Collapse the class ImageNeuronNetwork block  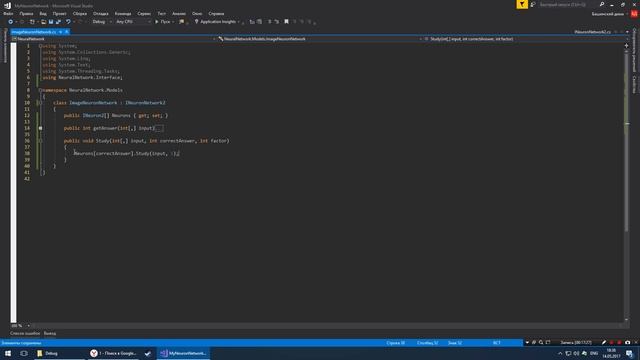coord(40,103)
